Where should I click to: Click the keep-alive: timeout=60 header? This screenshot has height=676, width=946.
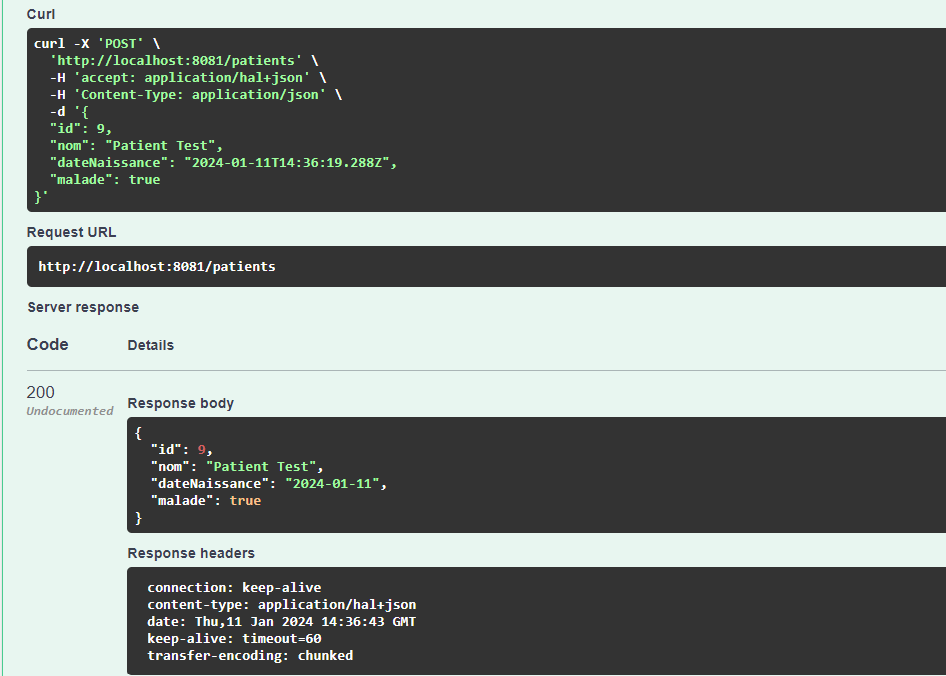point(234,639)
